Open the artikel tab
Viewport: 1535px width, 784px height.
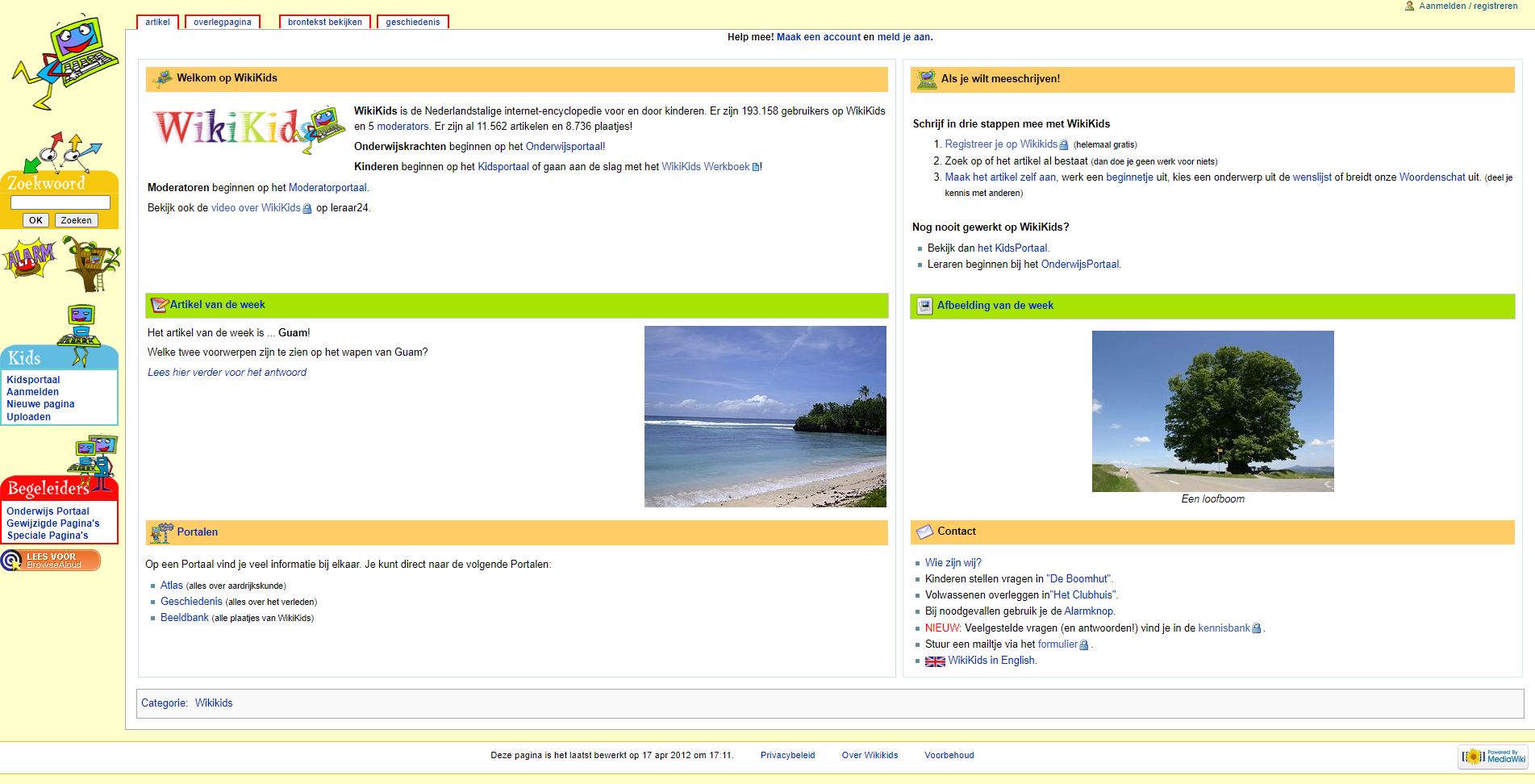point(157,22)
